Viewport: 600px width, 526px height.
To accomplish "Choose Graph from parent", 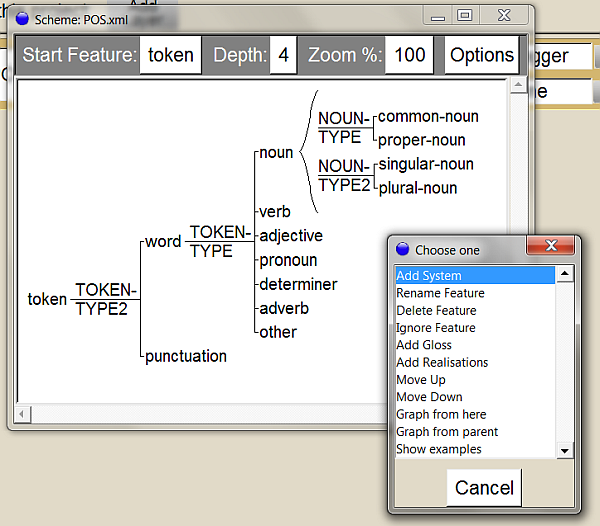I will click(x=475, y=432).
